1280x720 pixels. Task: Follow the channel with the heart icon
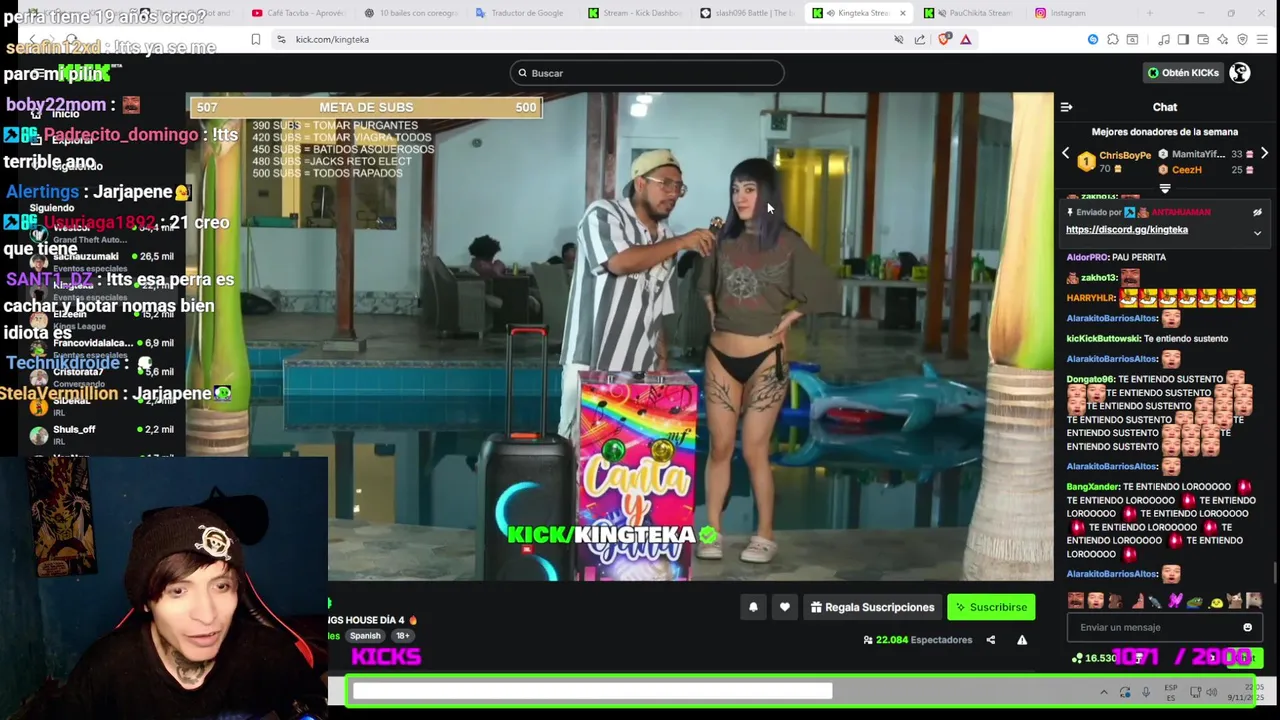click(784, 607)
